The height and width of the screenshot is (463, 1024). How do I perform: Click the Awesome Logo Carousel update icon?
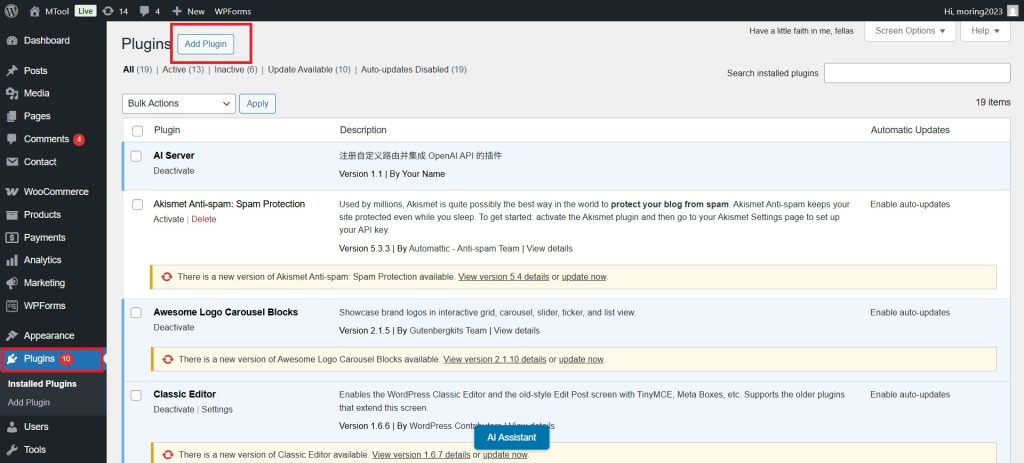pyautogui.click(x=168, y=359)
